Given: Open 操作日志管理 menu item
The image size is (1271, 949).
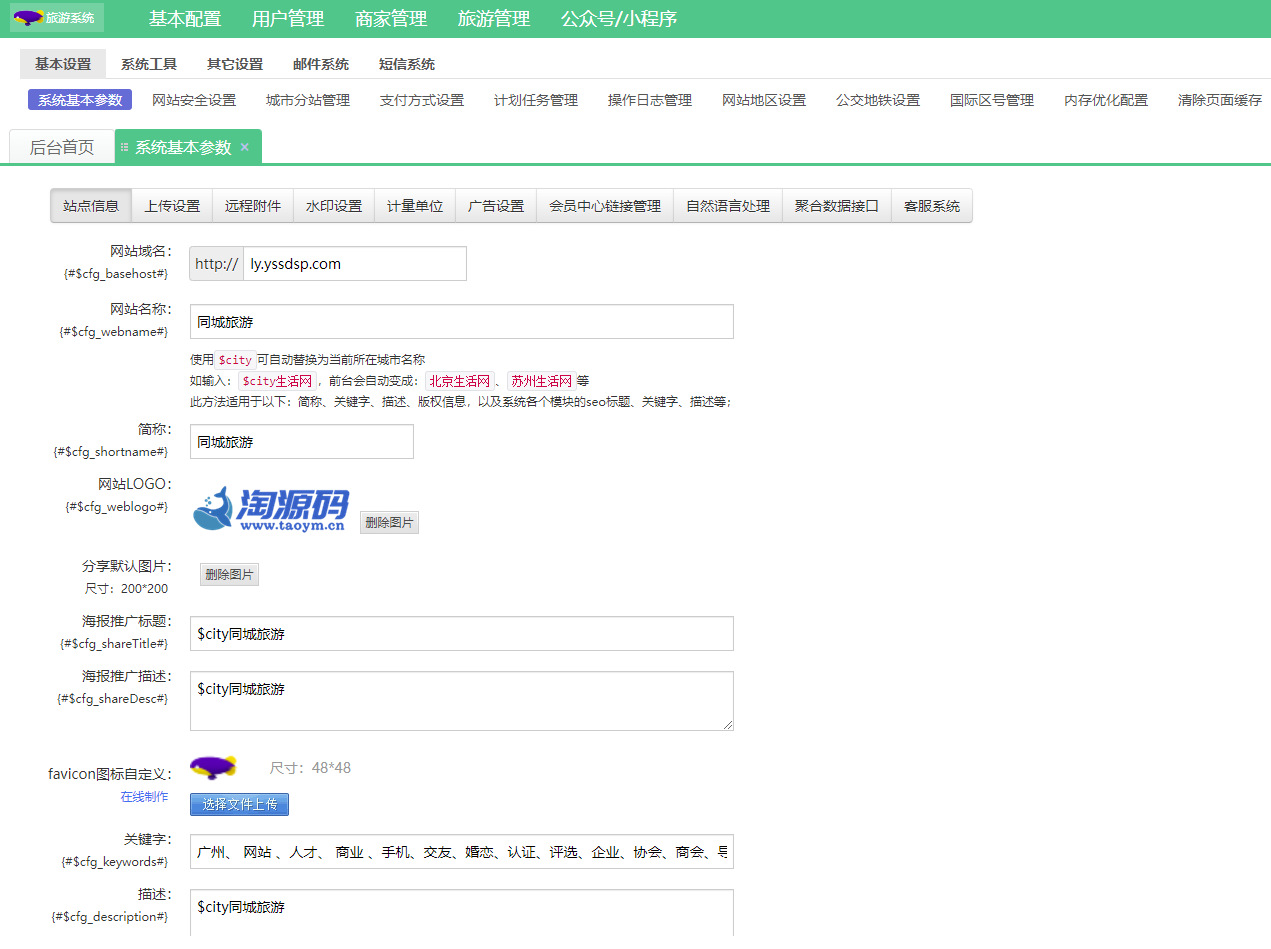Looking at the screenshot, I should tap(650, 100).
